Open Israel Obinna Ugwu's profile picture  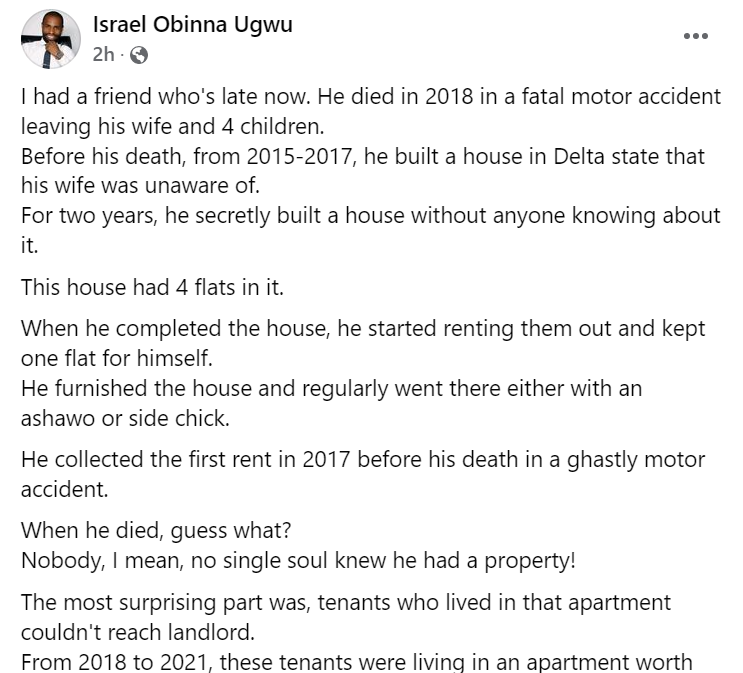[x=51, y=39]
